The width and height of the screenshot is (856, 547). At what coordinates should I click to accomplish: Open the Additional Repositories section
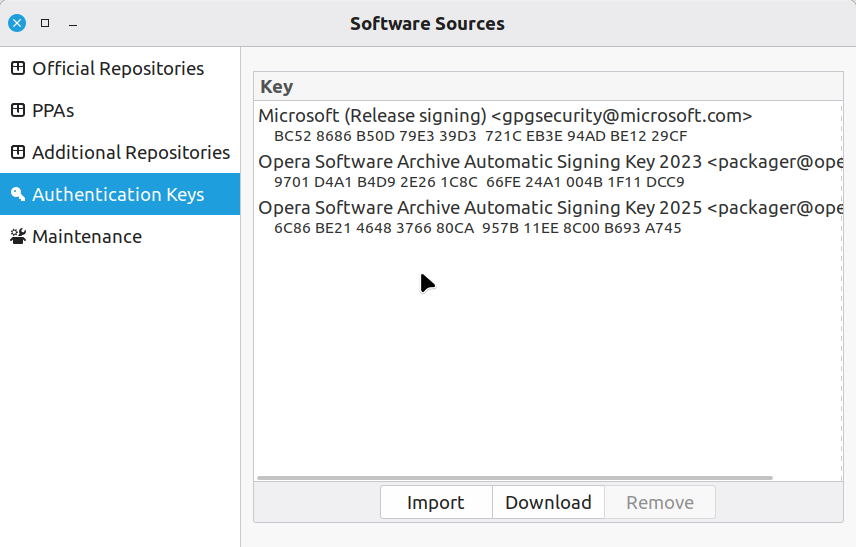point(120,152)
